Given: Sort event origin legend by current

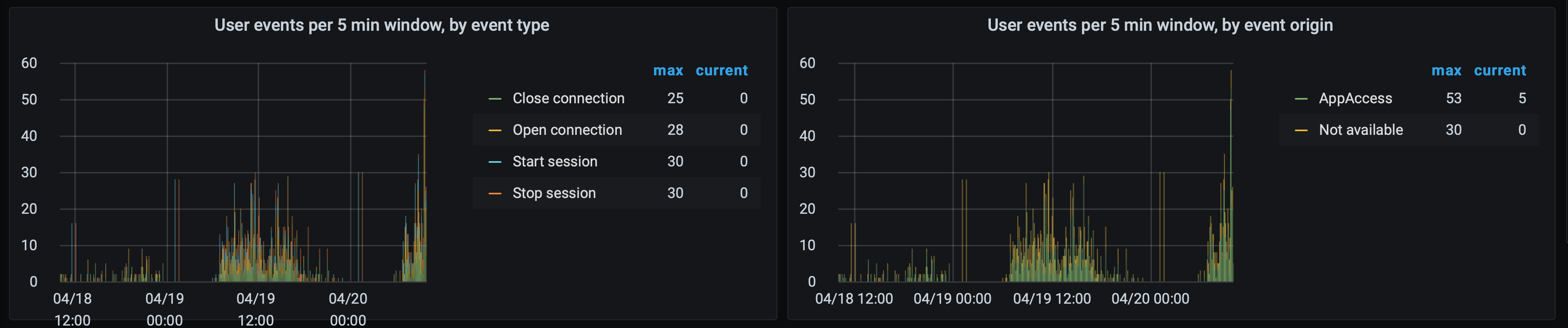Looking at the screenshot, I should 1500,70.
